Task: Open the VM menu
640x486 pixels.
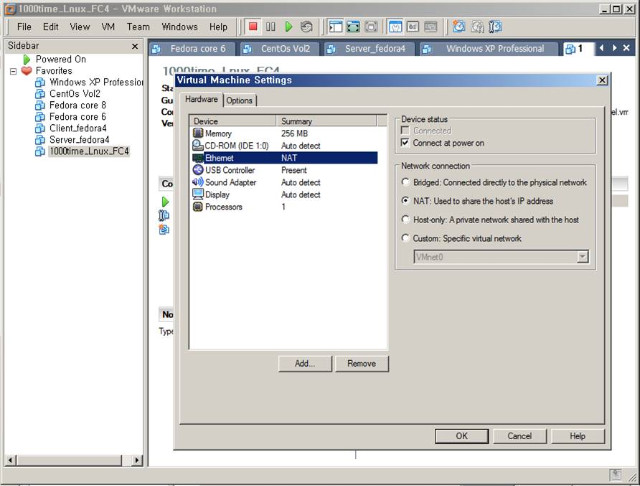Action: [108, 27]
